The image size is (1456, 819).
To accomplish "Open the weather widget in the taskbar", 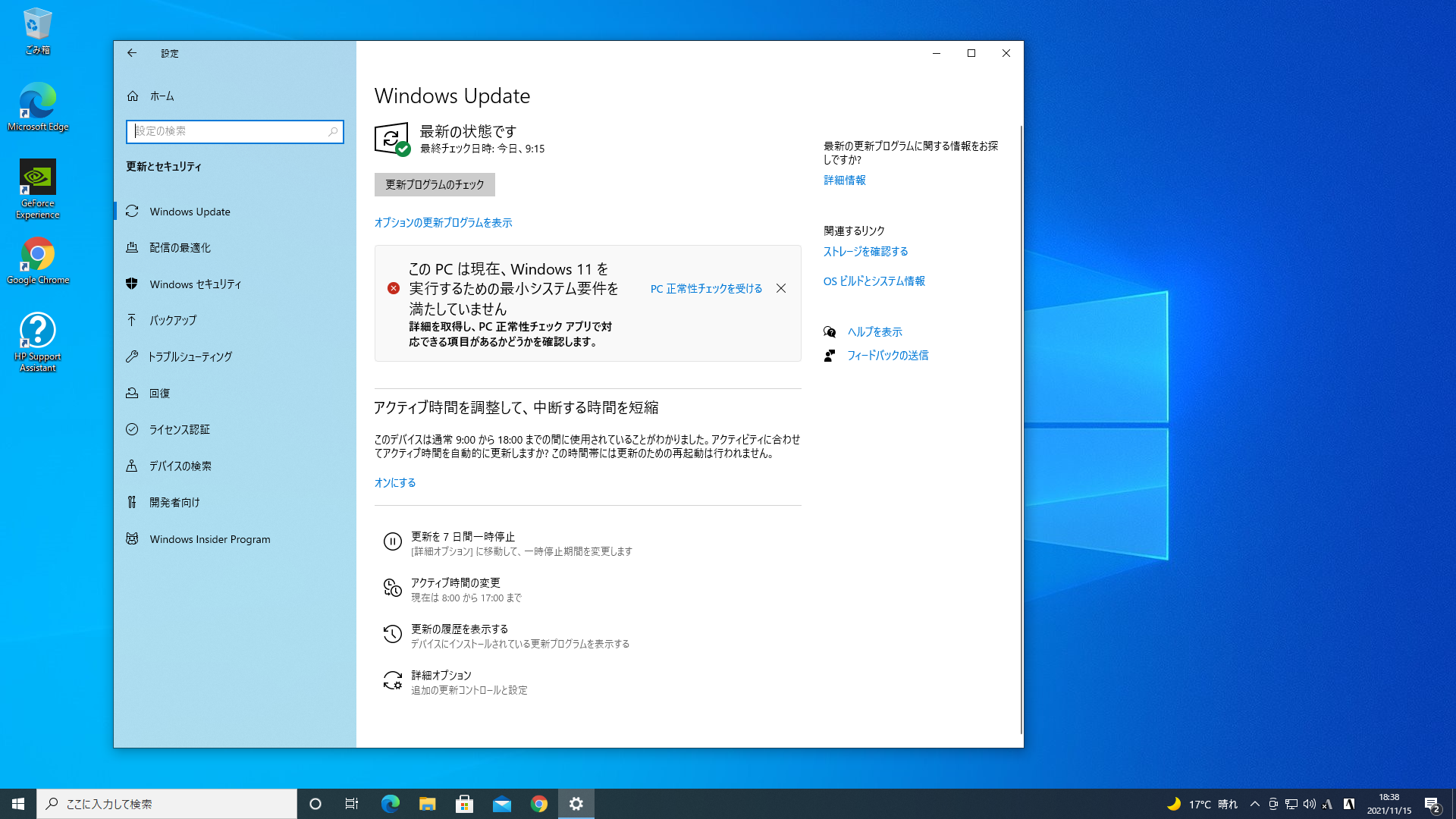I will (x=1198, y=803).
